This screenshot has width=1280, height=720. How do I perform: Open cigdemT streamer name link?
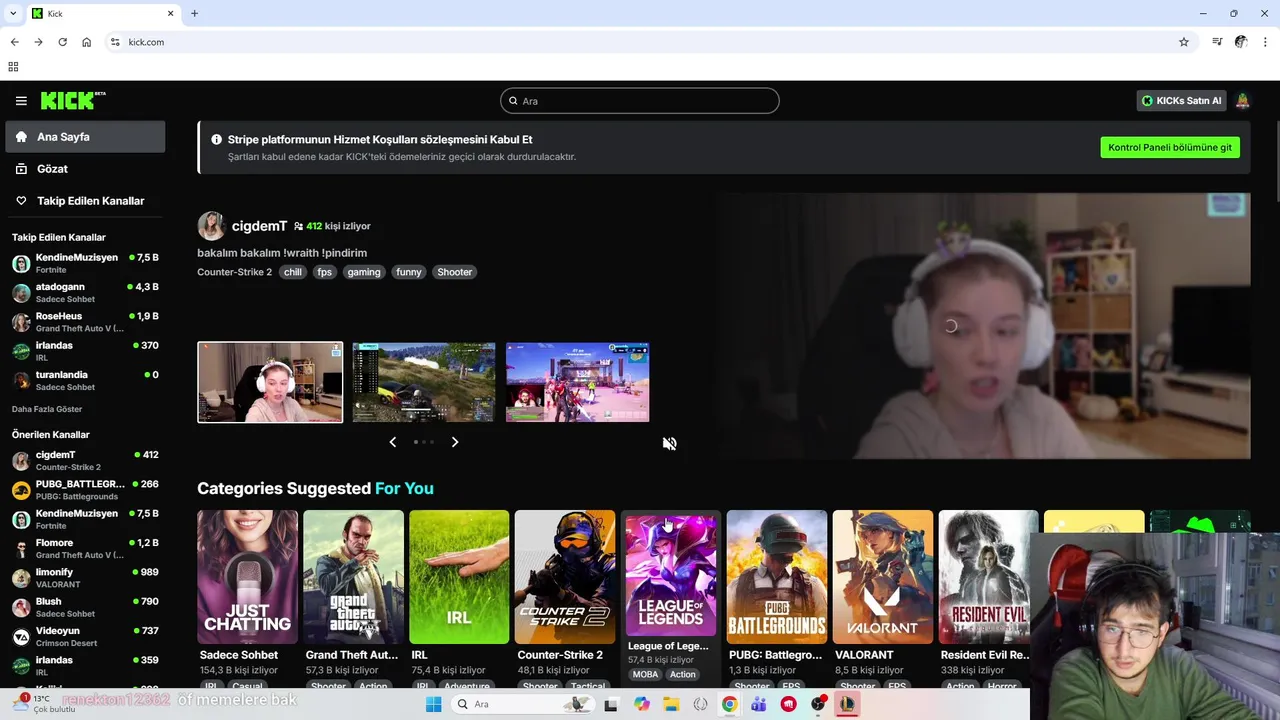(259, 226)
